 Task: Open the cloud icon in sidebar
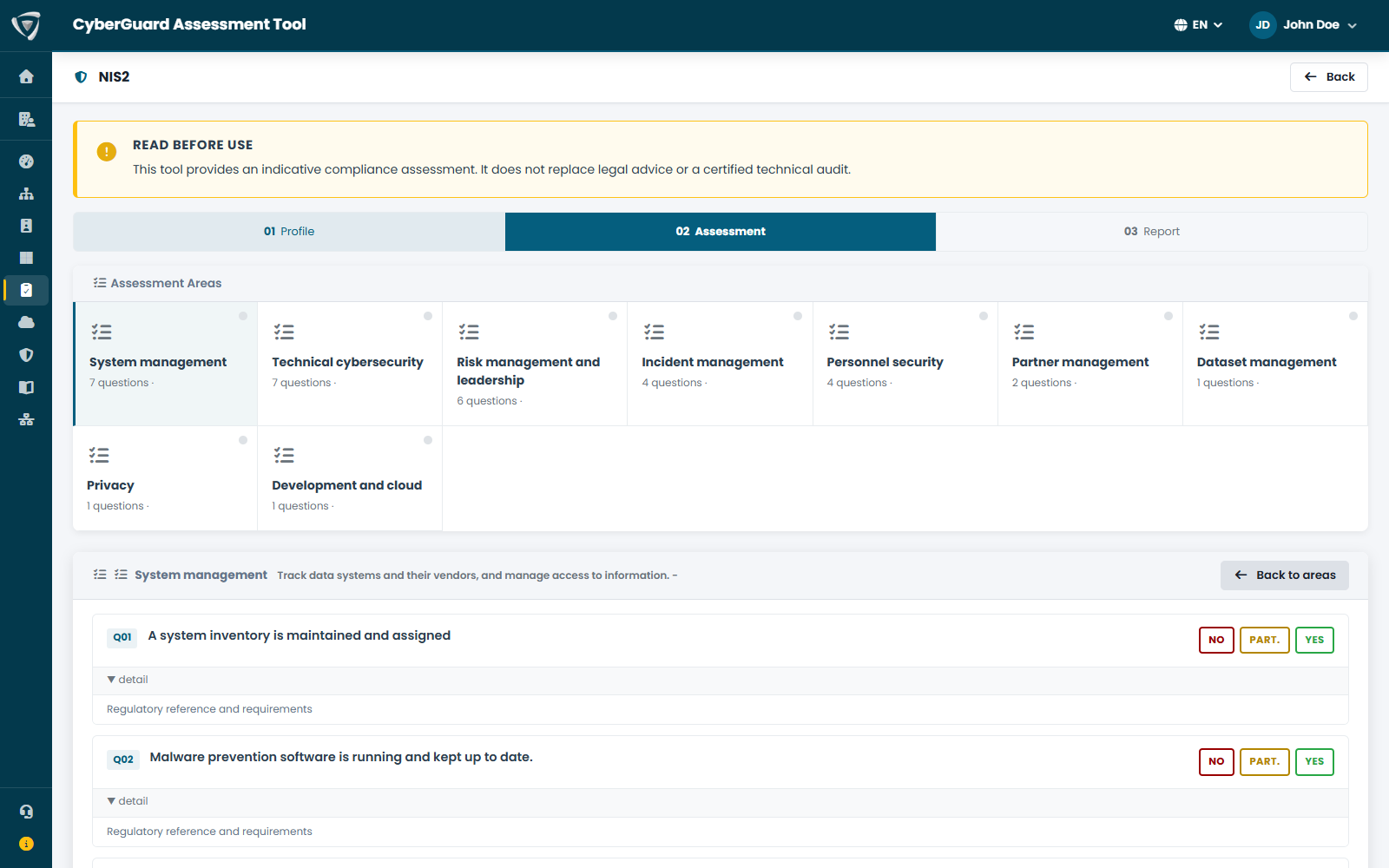(26, 322)
